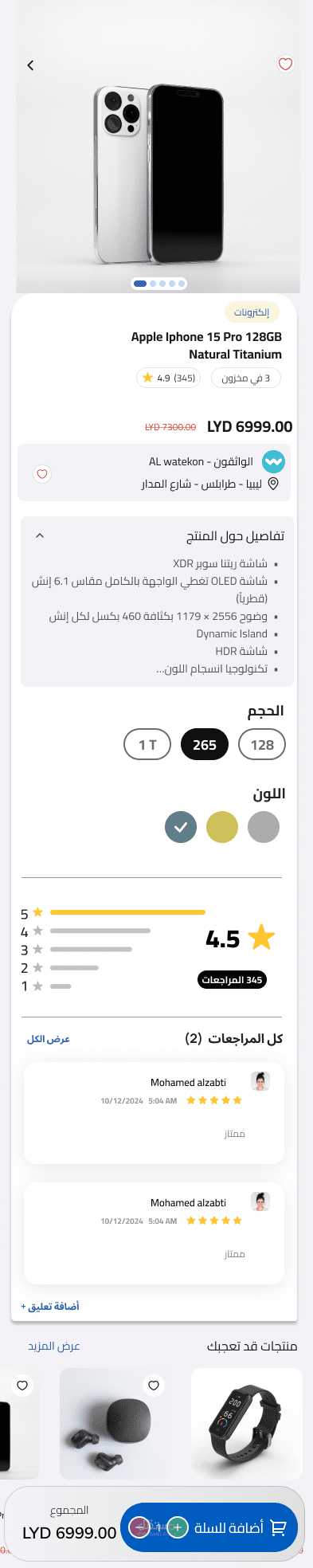Viewport: 313px width, 1568px height.
Task: Open the smart band product thumbnail
Action: (x=247, y=1424)
